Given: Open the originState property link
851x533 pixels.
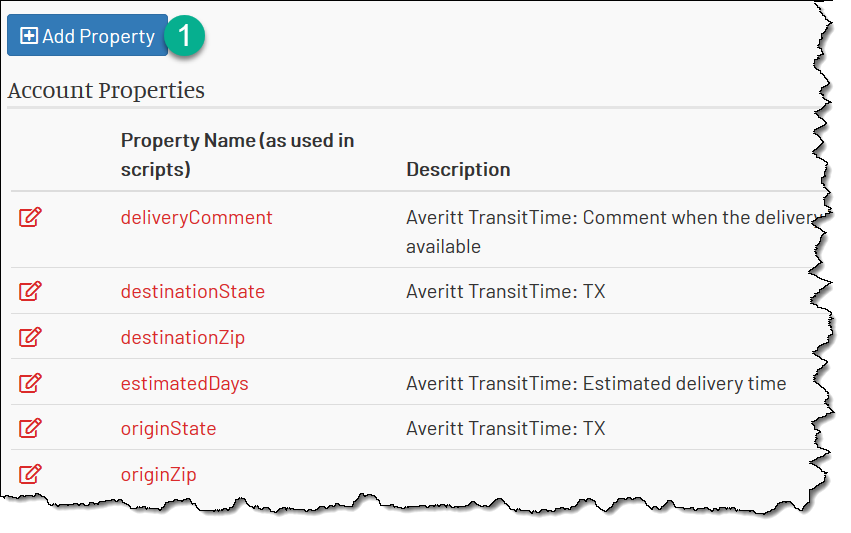Looking at the screenshot, I should (x=168, y=429).
